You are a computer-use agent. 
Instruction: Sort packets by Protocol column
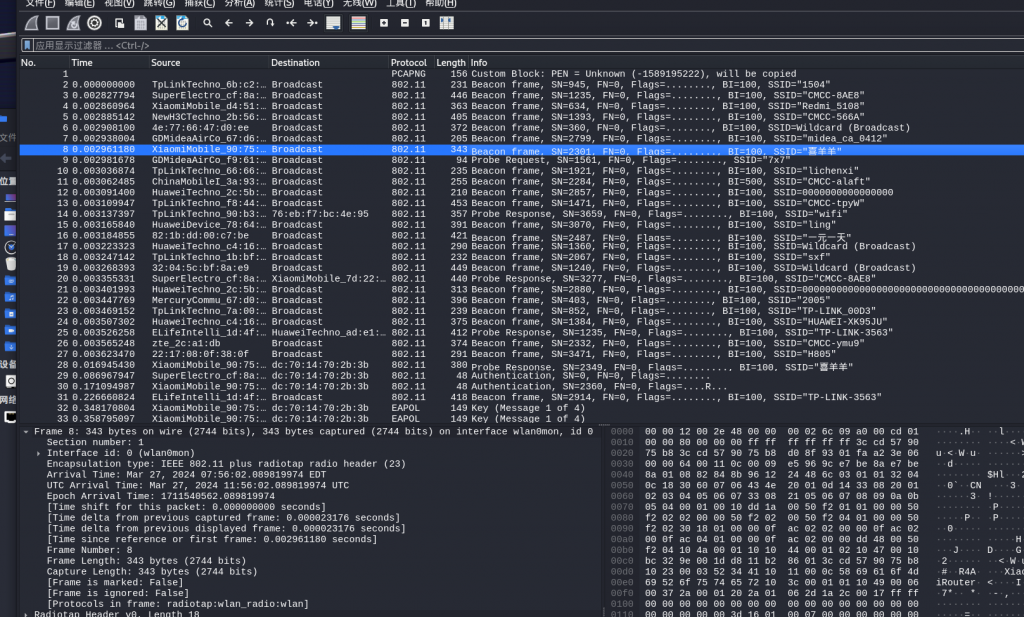[409, 63]
